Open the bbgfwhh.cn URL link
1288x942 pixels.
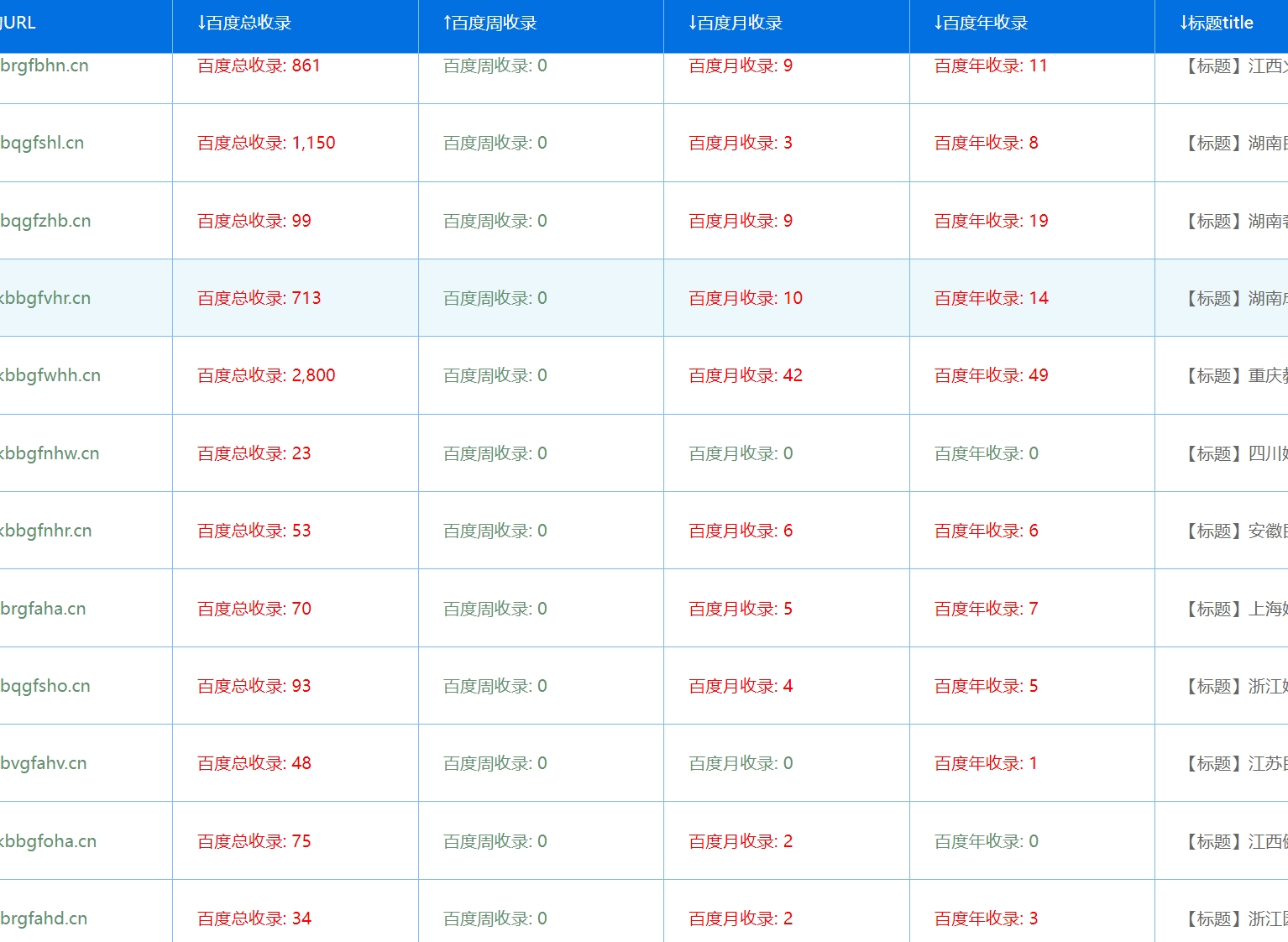coord(50,375)
